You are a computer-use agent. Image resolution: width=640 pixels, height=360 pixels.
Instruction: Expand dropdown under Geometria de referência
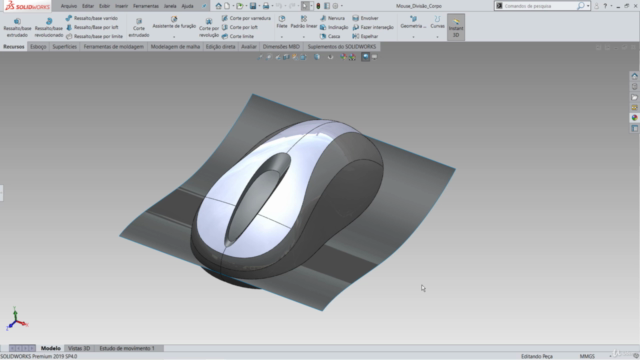click(413, 37)
